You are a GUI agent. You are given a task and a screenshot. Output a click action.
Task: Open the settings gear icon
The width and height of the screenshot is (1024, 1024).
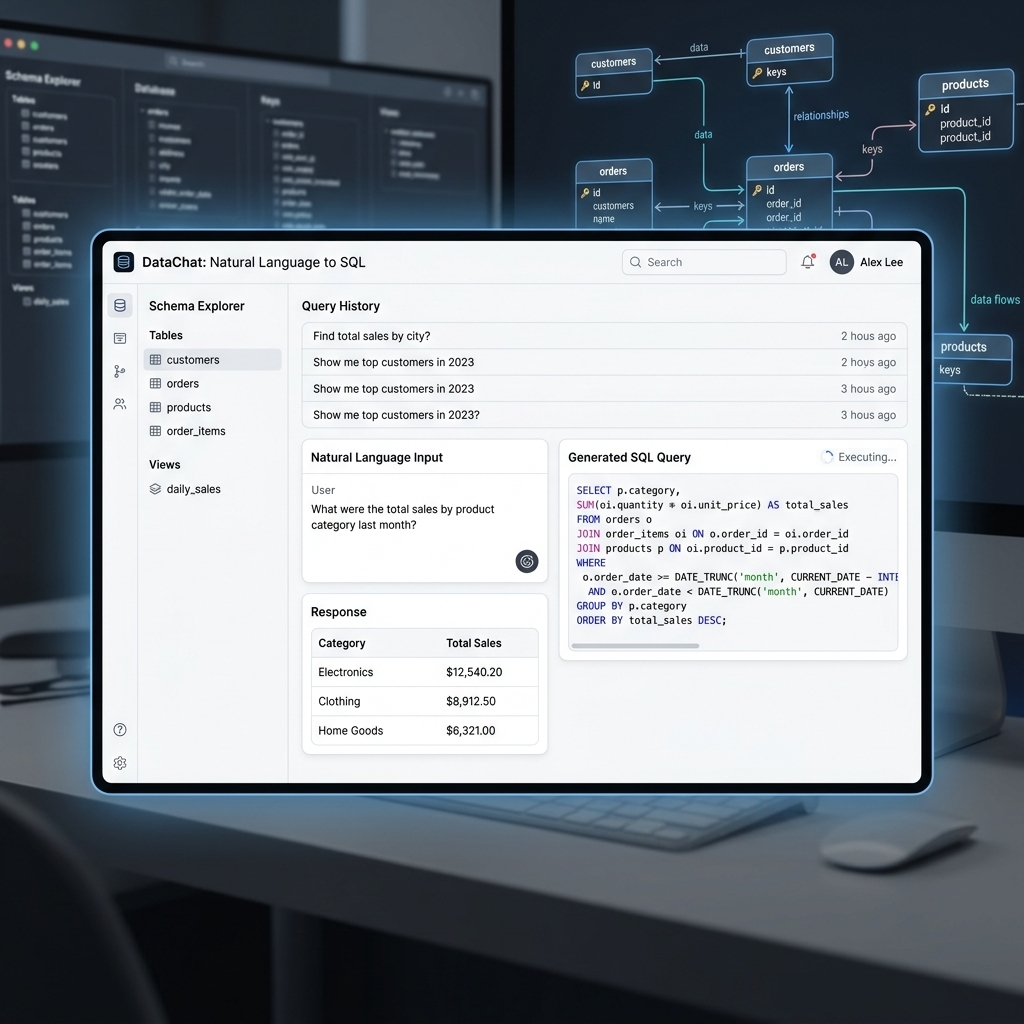tap(120, 763)
